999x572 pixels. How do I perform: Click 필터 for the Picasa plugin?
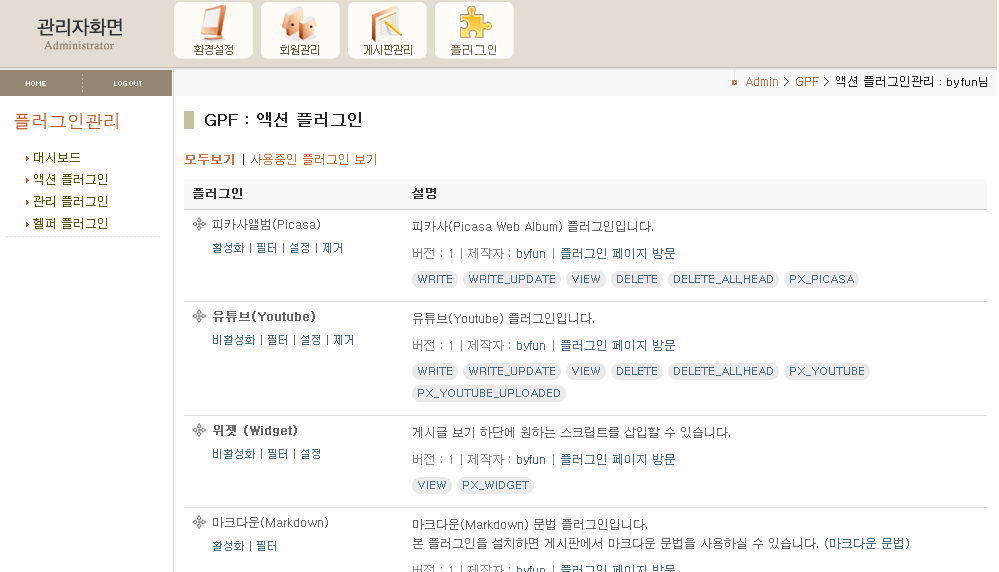click(266, 248)
